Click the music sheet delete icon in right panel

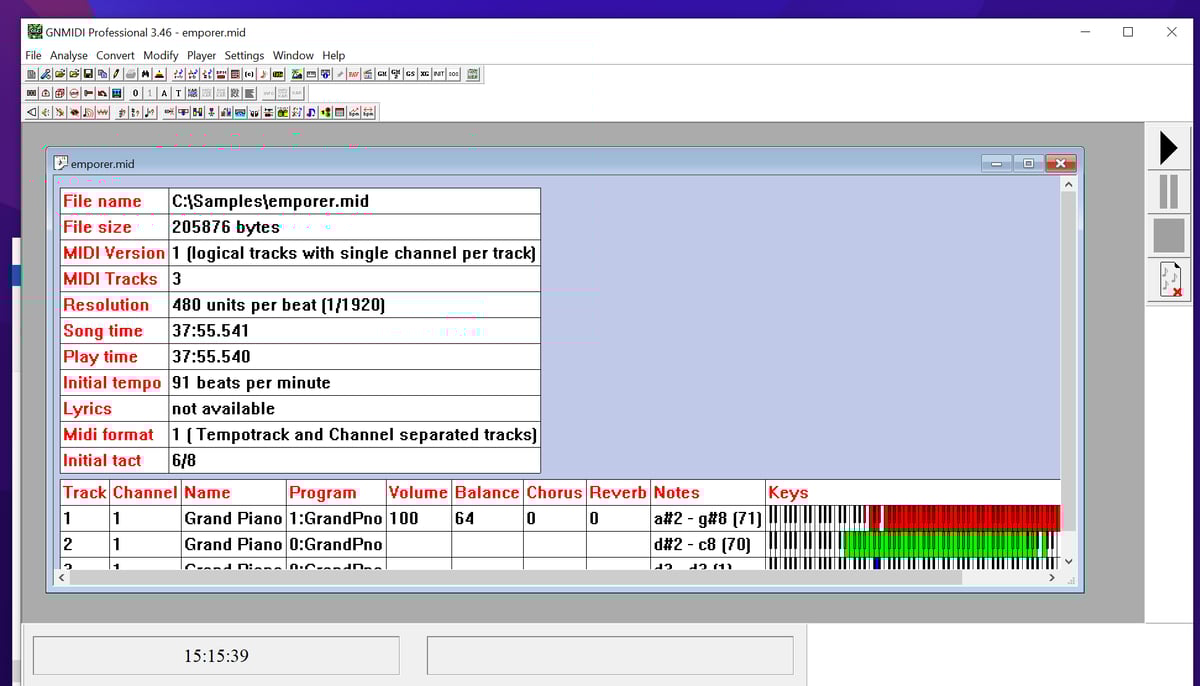tap(1169, 280)
